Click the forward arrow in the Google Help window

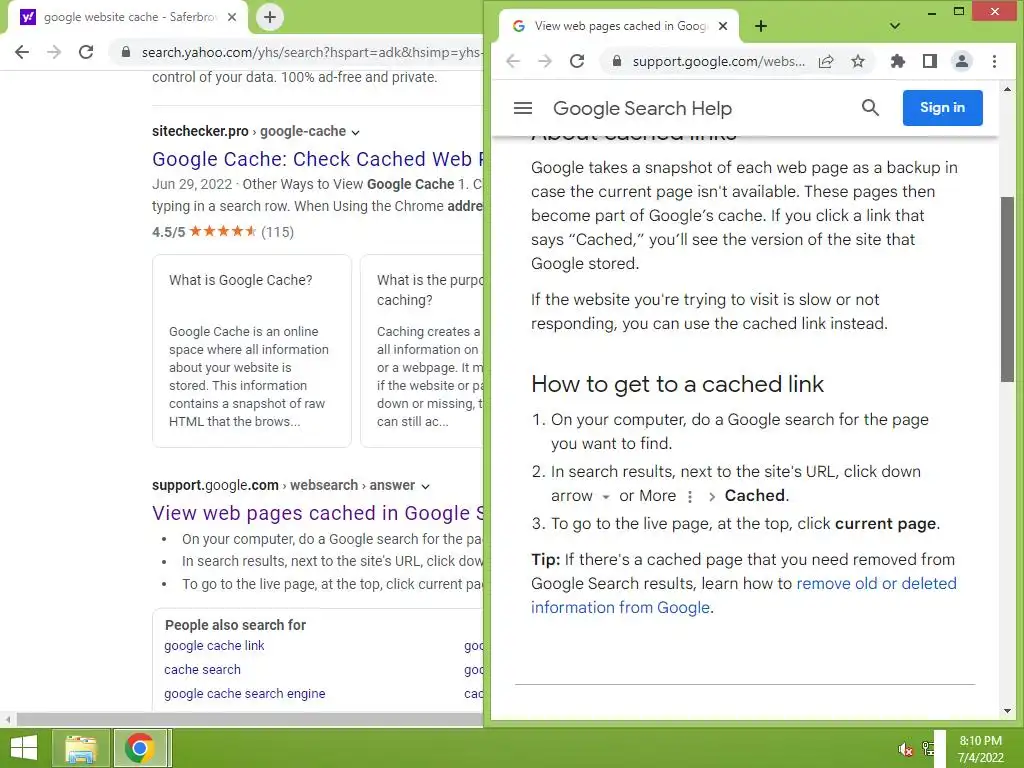(x=545, y=61)
